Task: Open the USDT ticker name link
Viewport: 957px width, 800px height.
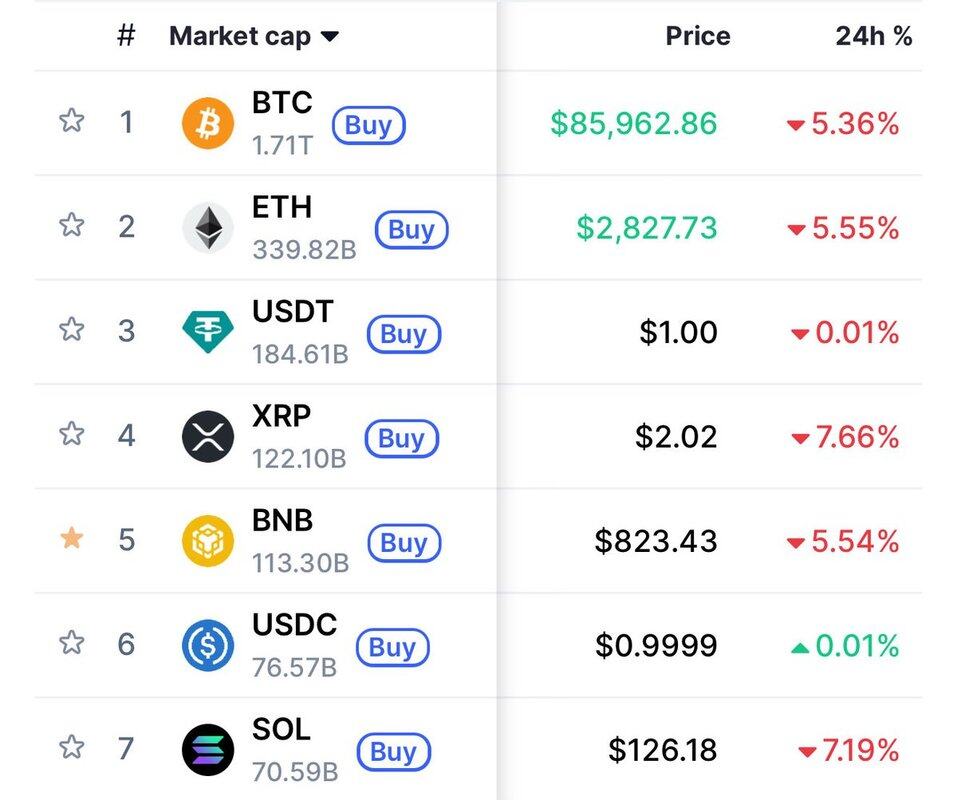Action: (292, 311)
